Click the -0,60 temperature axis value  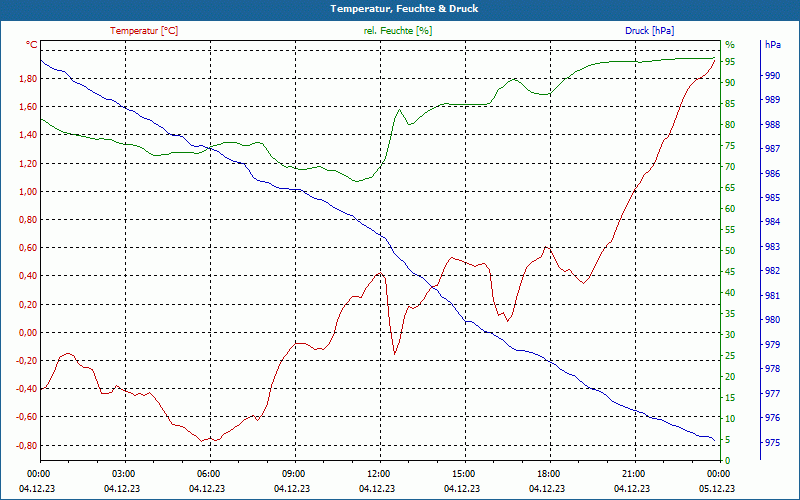(x=27, y=417)
